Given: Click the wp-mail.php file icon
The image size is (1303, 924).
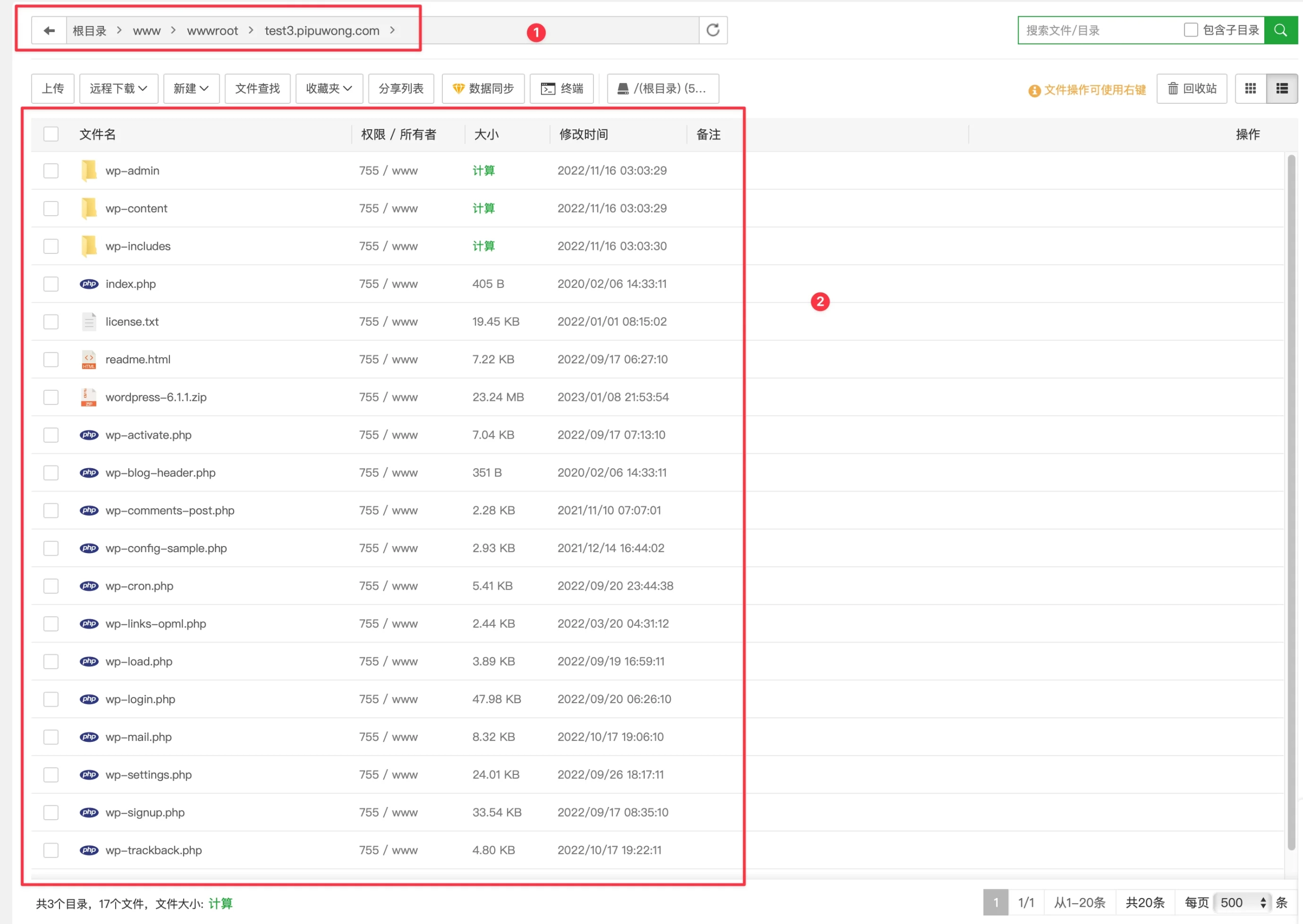Looking at the screenshot, I should pos(89,737).
